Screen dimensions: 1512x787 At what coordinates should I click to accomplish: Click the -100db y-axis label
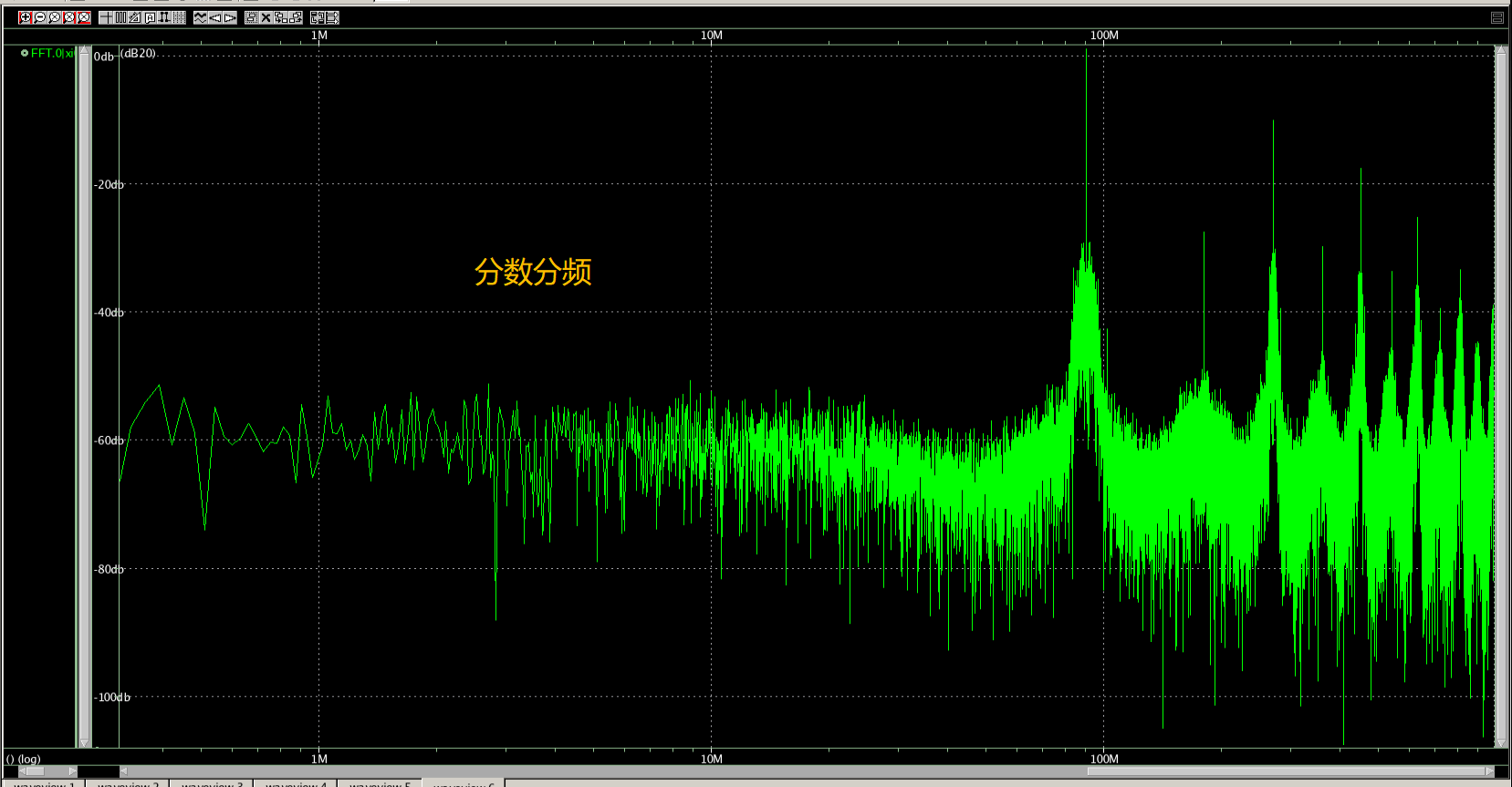coord(112,698)
